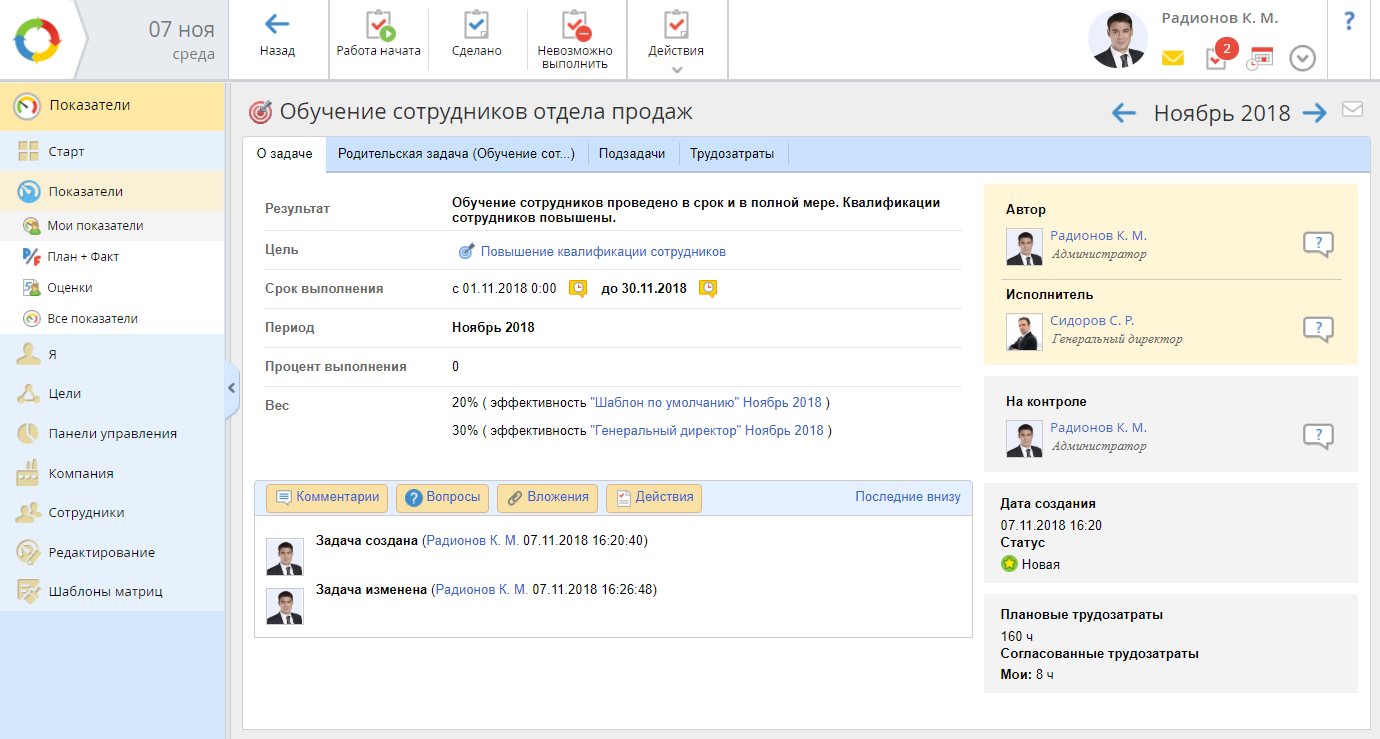
Task: Switch to the Подзадачи tab
Action: [632, 154]
